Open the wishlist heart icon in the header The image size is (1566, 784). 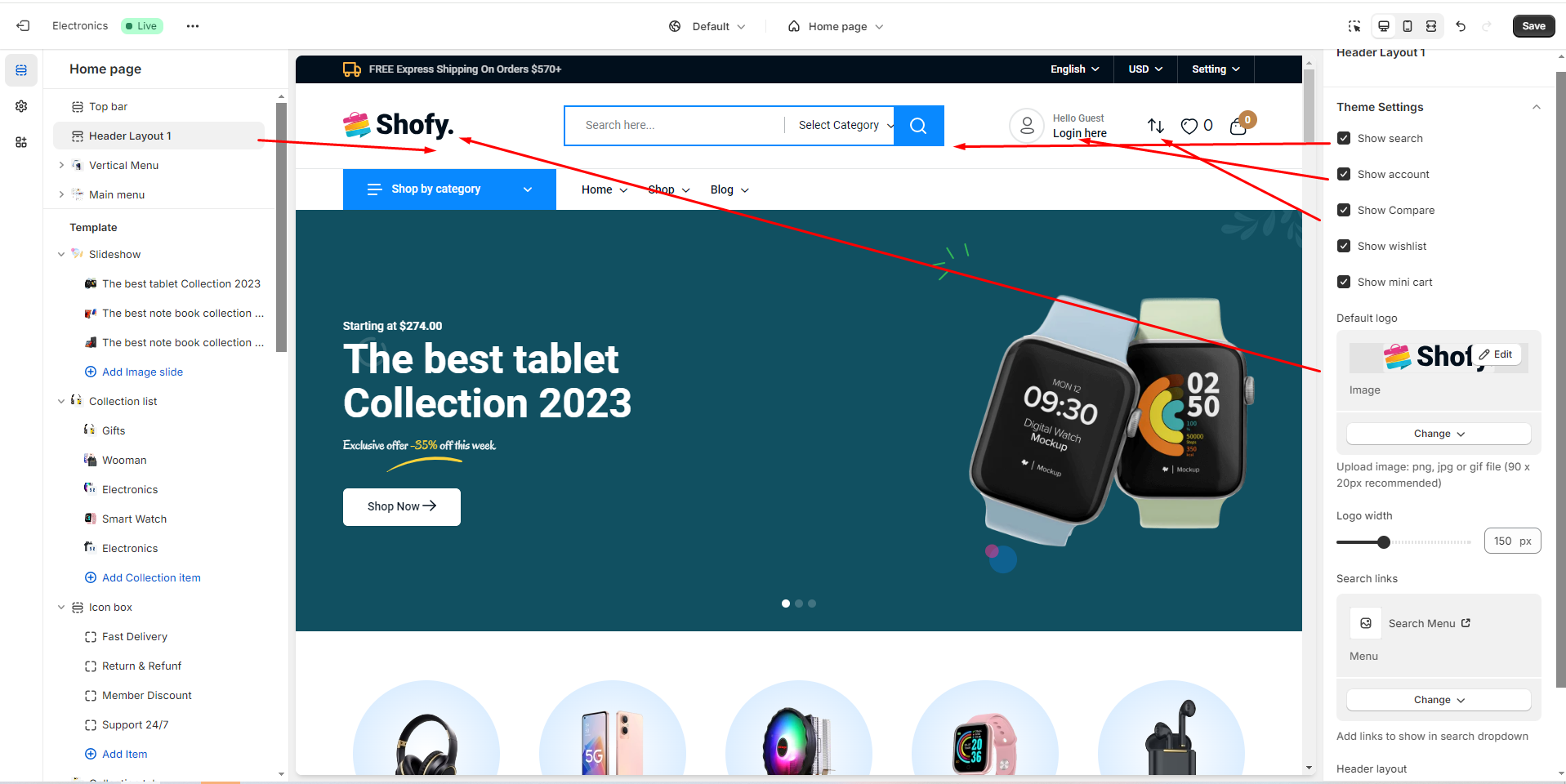click(1189, 126)
